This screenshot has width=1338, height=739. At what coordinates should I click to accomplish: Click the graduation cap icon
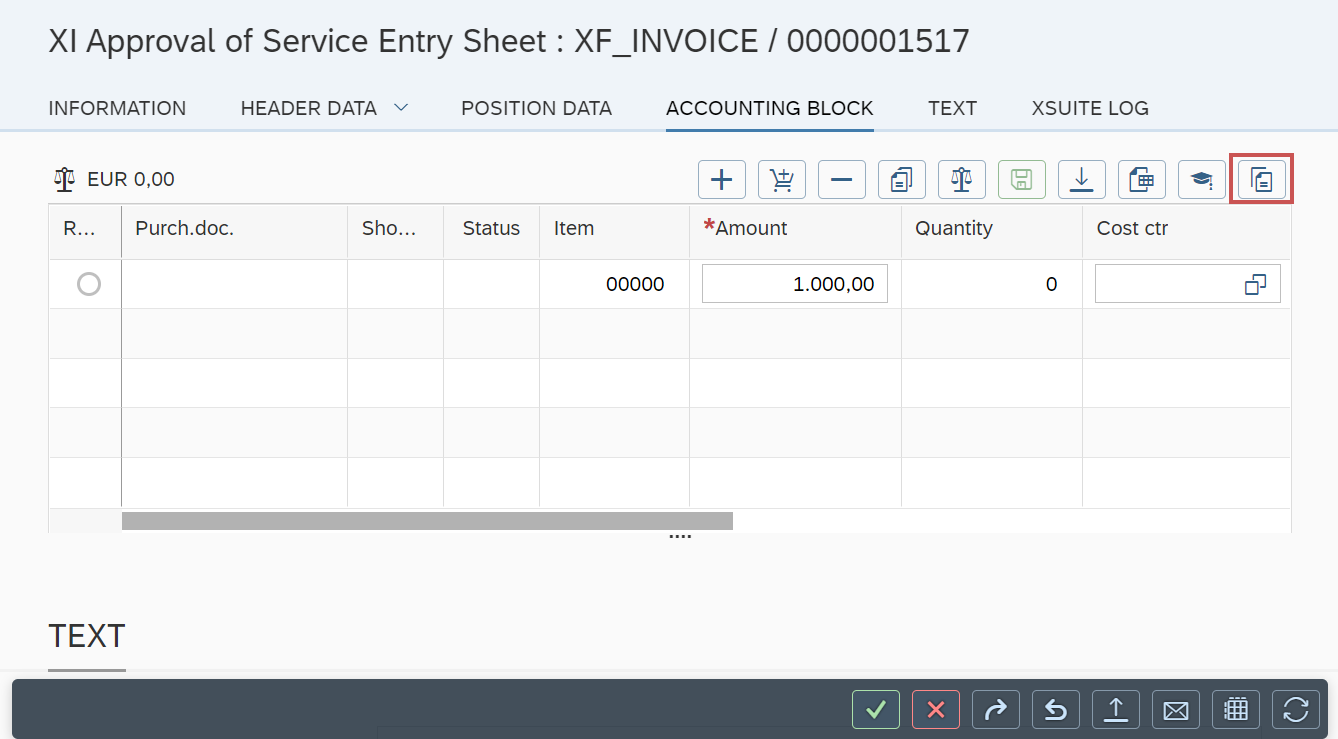tap(1201, 180)
